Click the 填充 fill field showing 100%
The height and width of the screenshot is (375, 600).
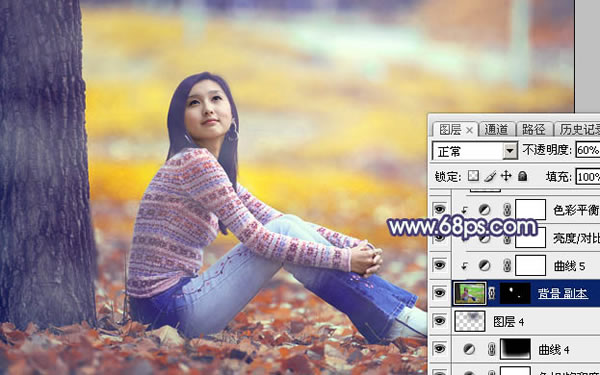point(588,177)
